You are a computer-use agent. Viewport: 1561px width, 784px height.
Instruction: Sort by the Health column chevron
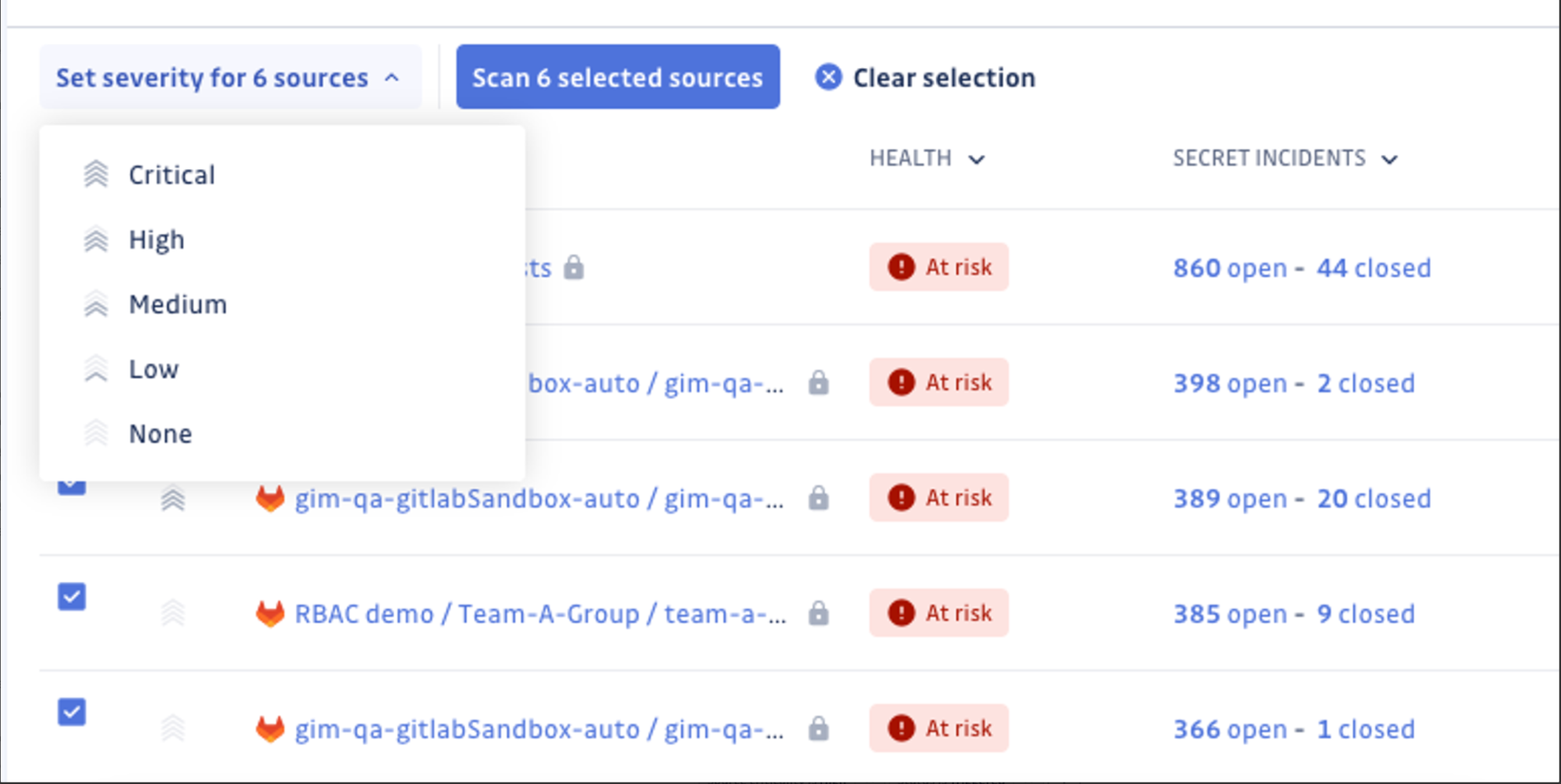976,160
